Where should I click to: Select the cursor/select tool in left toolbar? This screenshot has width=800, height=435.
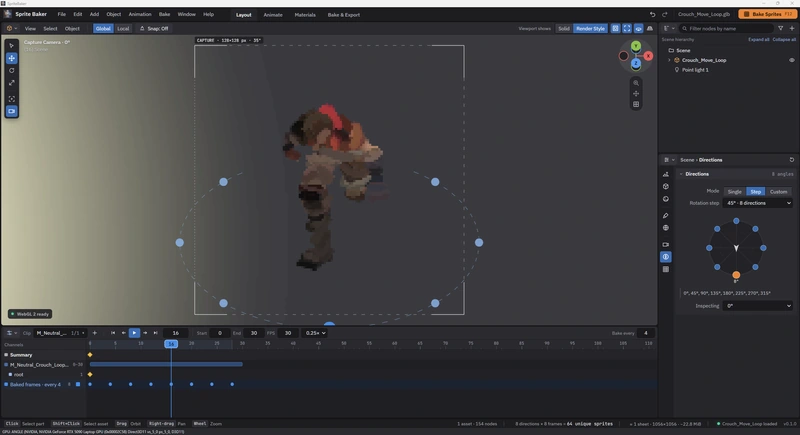(x=11, y=46)
